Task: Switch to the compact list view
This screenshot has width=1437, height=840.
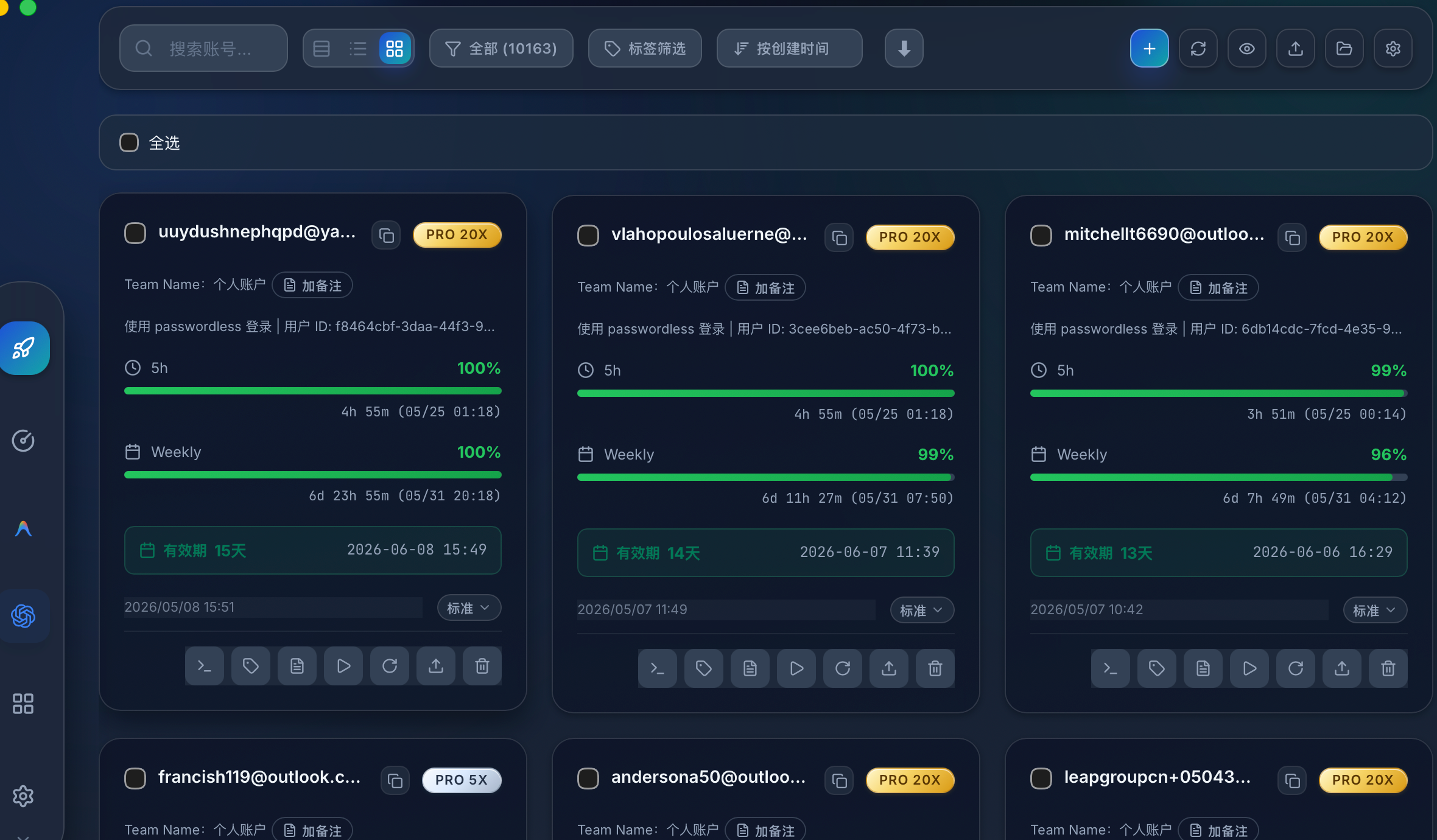Action: tap(358, 48)
